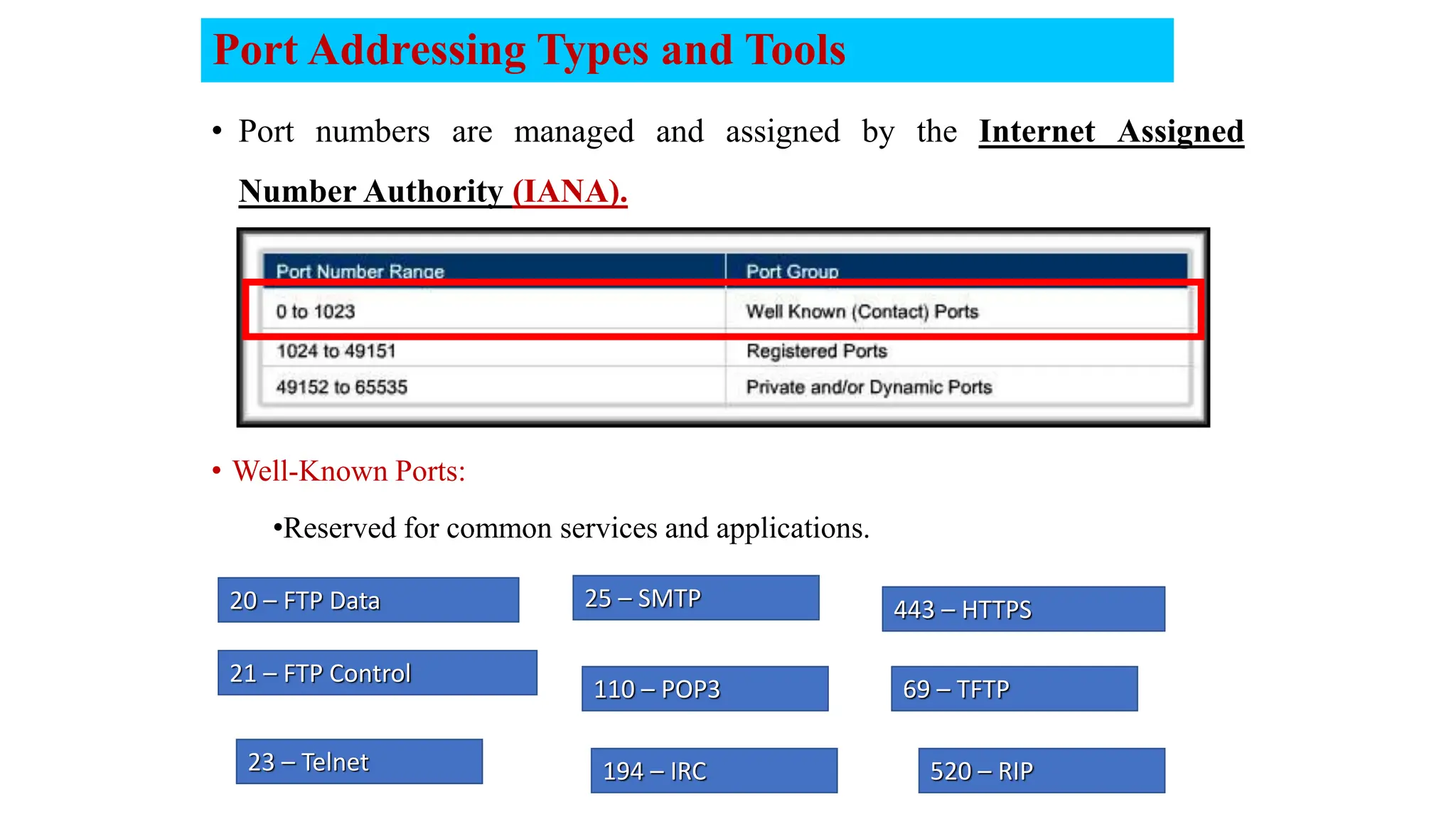Click the 'Well-Known Ports:' red heading
Viewport: 1456px width, 819px height.
[349, 471]
